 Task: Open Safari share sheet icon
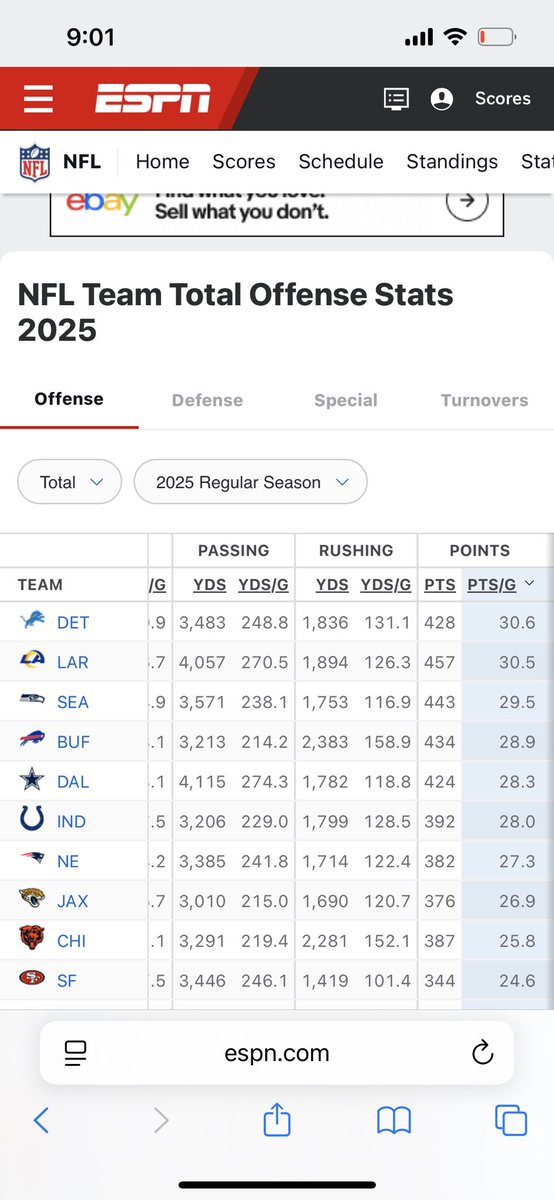(x=276, y=1120)
